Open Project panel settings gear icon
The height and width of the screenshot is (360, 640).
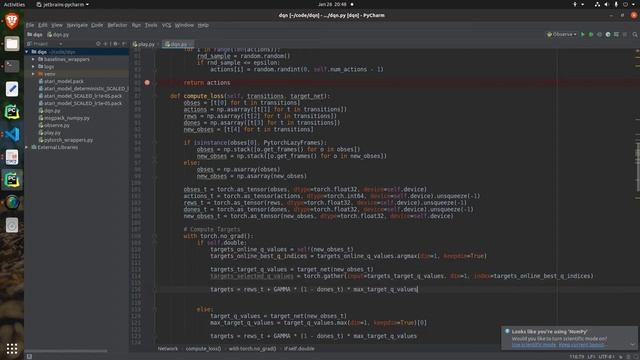(116, 44)
